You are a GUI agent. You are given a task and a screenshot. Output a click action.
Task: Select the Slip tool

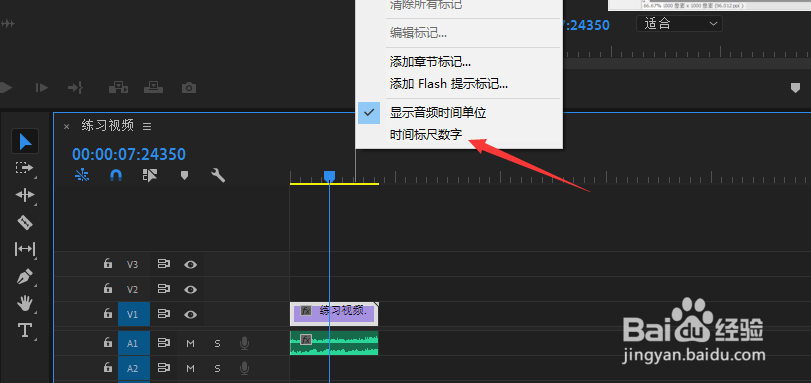25,249
